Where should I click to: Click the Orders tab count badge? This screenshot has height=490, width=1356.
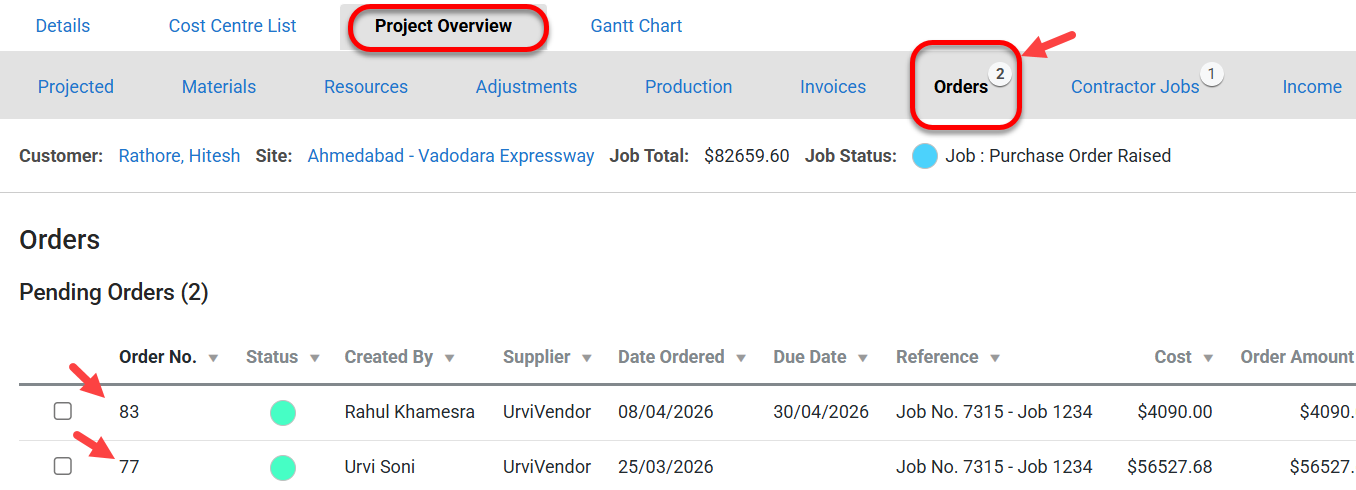pos(1000,74)
